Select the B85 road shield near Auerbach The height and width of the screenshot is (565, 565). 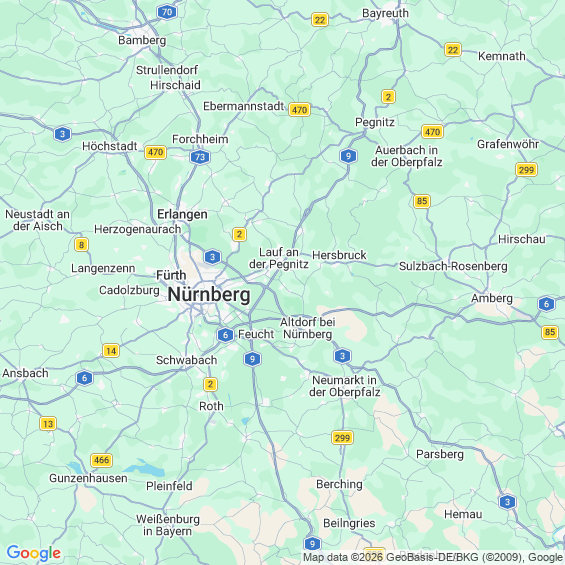coord(422,201)
